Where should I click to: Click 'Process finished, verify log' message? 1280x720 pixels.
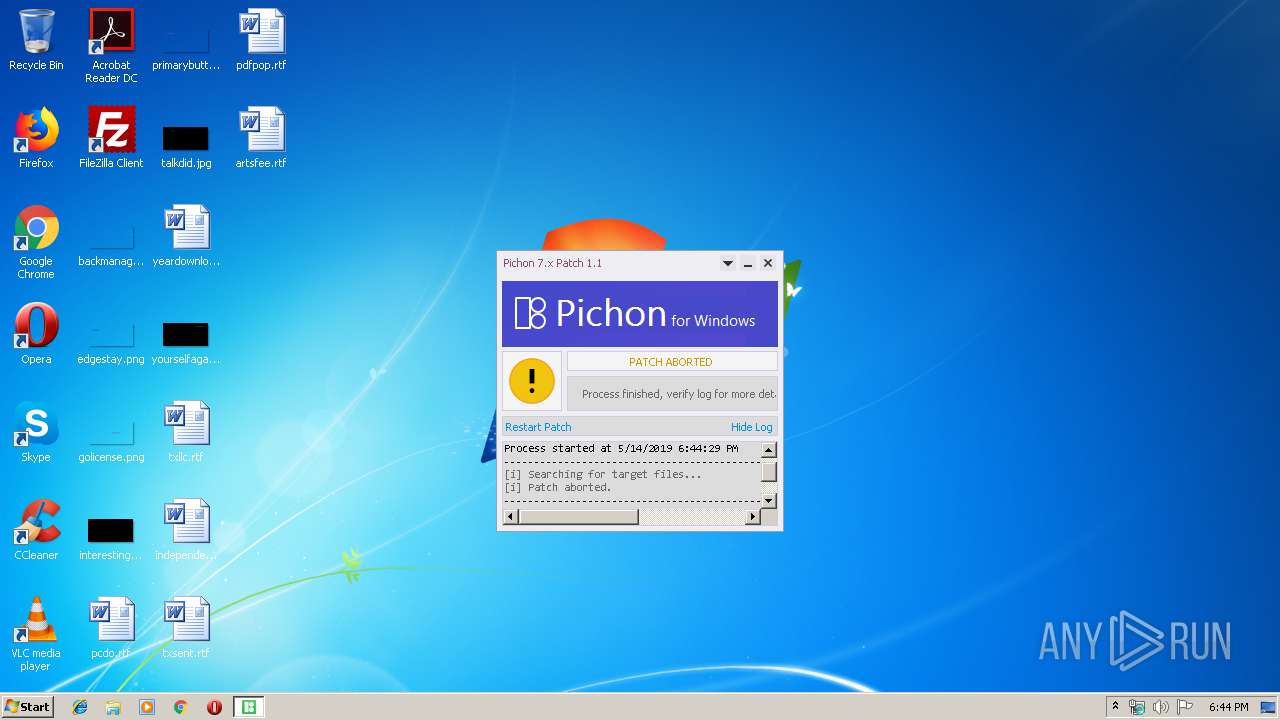pyautogui.click(x=678, y=394)
